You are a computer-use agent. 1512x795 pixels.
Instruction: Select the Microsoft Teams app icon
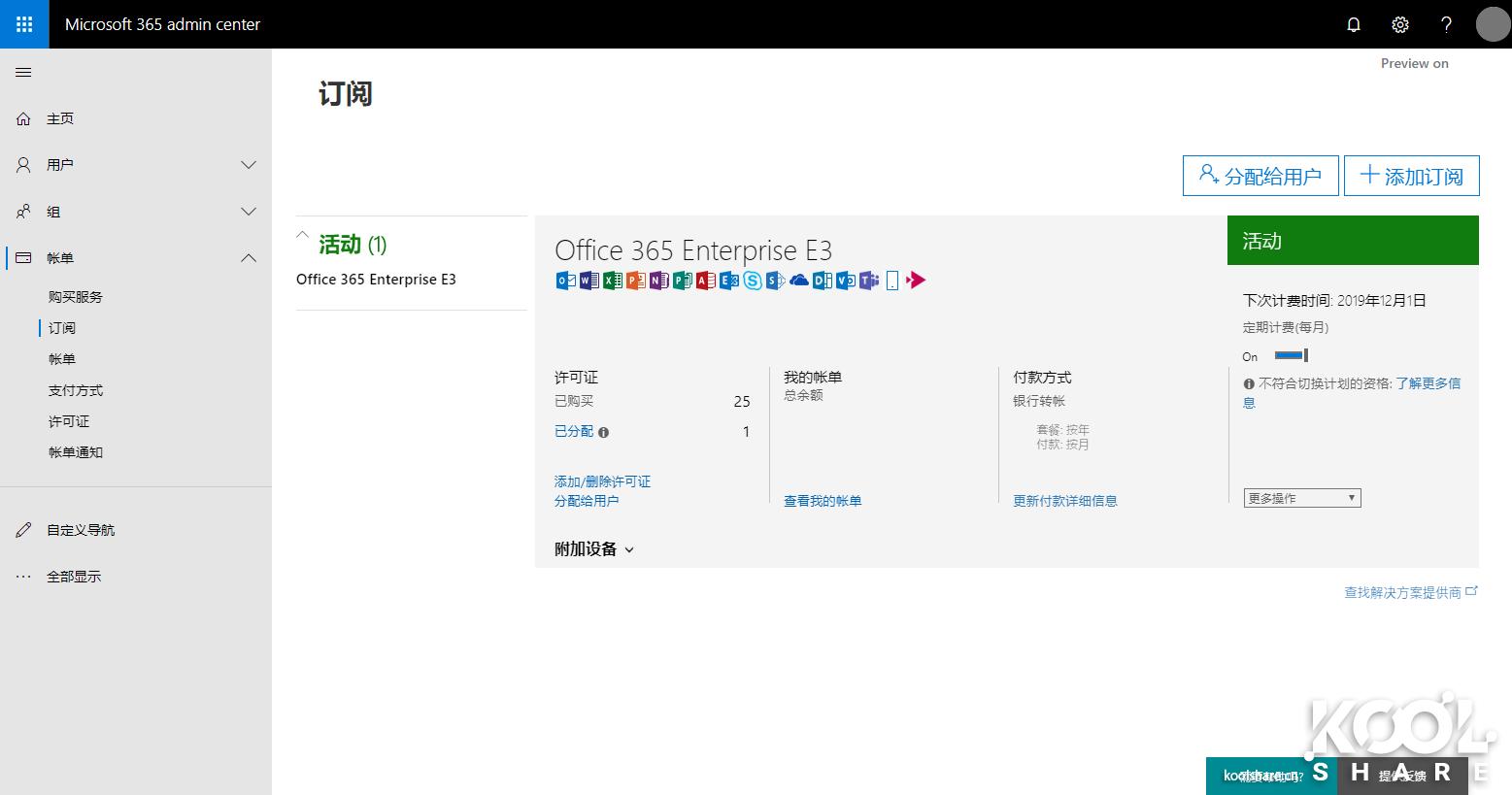point(868,281)
